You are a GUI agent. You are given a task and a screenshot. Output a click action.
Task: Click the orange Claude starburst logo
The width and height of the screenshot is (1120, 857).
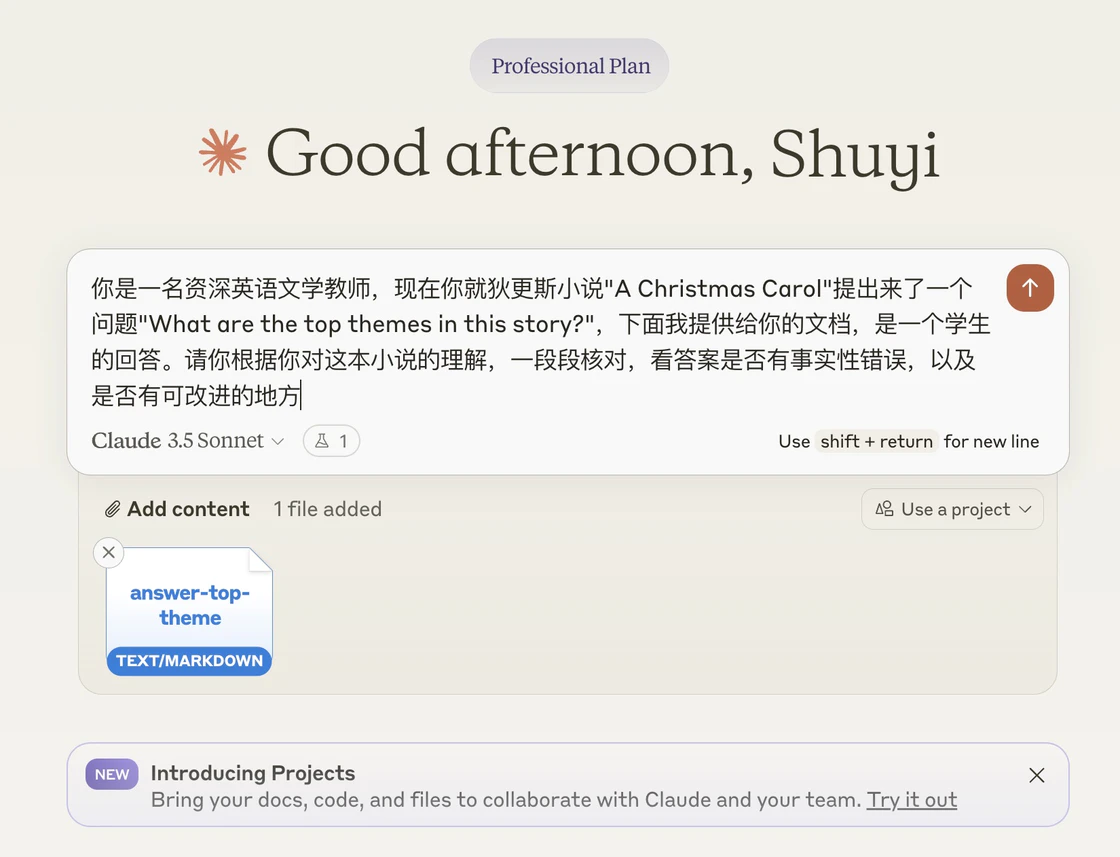click(223, 152)
